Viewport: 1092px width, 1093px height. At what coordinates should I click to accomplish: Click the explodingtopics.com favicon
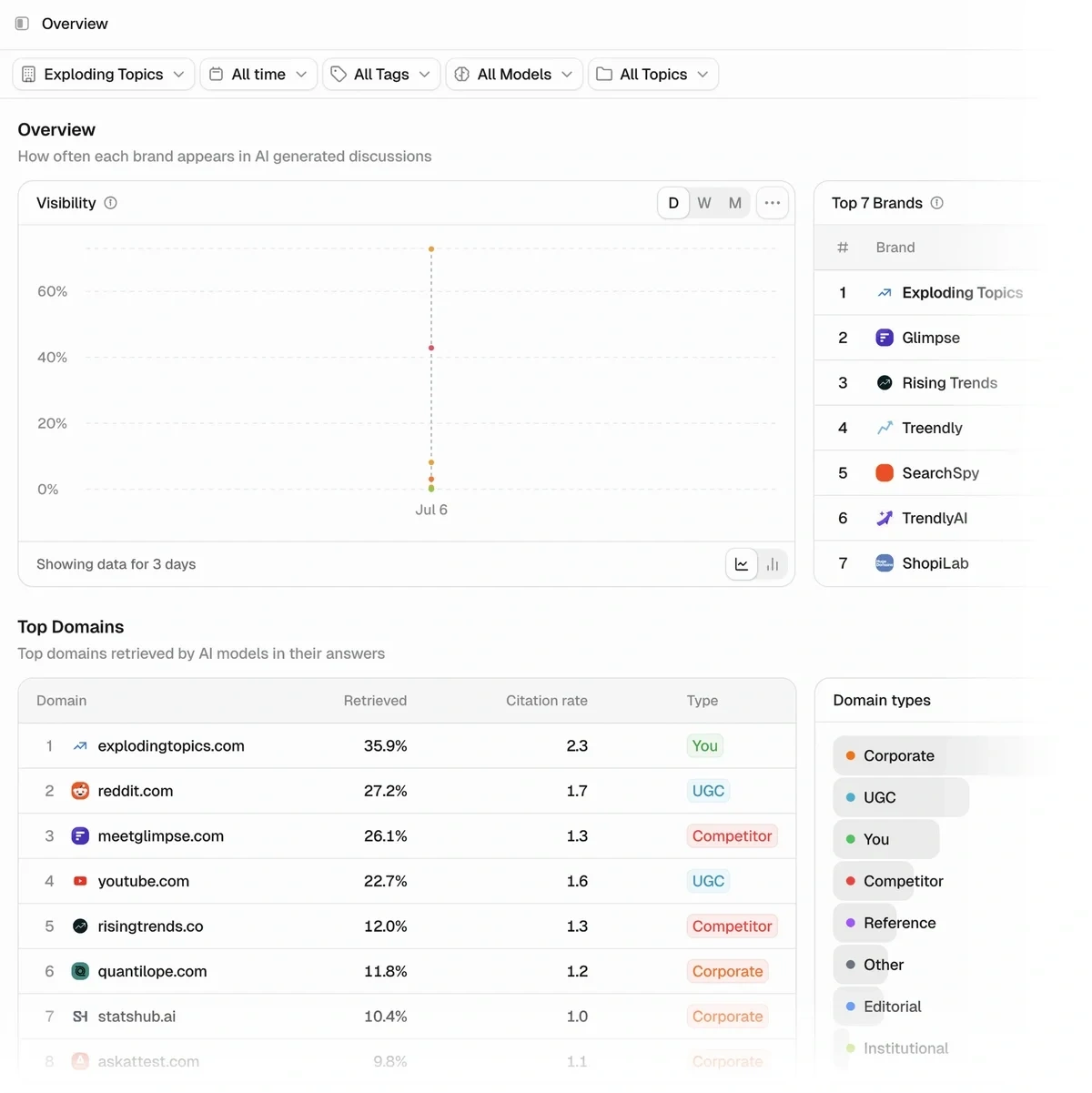(x=80, y=746)
